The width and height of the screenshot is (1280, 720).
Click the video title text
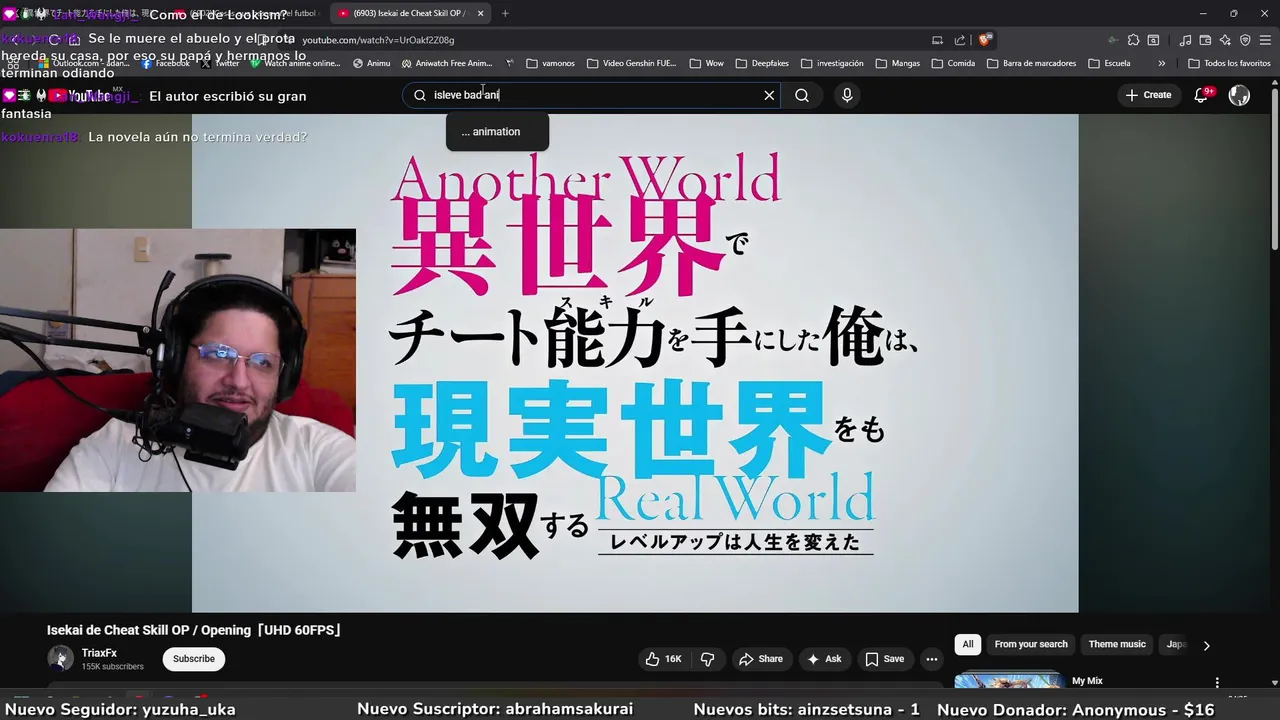click(x=195, y=630)
